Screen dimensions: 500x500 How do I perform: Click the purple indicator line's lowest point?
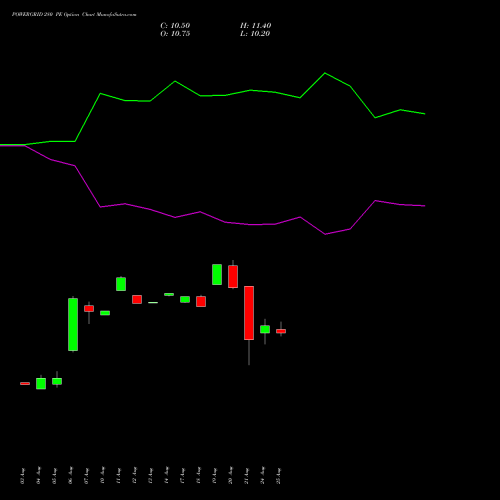coord(325,234)
